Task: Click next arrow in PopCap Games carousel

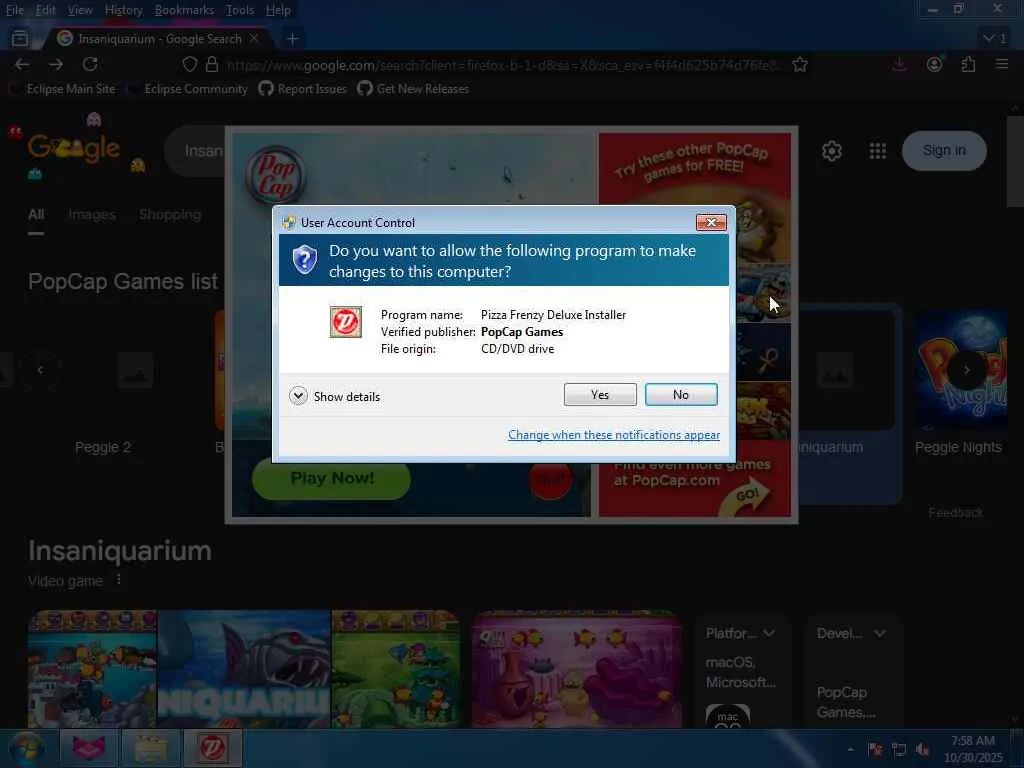Action: [x=966, y=370]
